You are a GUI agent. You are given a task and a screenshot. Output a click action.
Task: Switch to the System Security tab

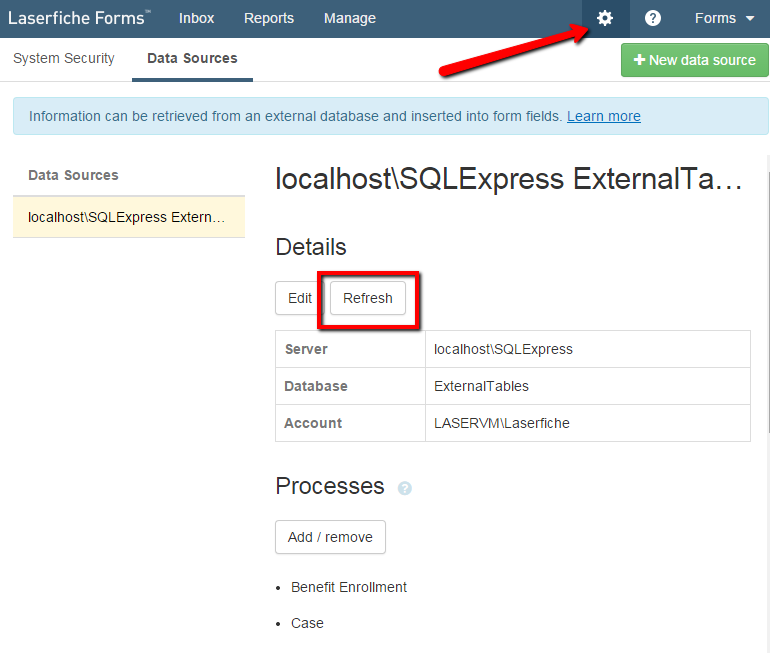[64, 58]
